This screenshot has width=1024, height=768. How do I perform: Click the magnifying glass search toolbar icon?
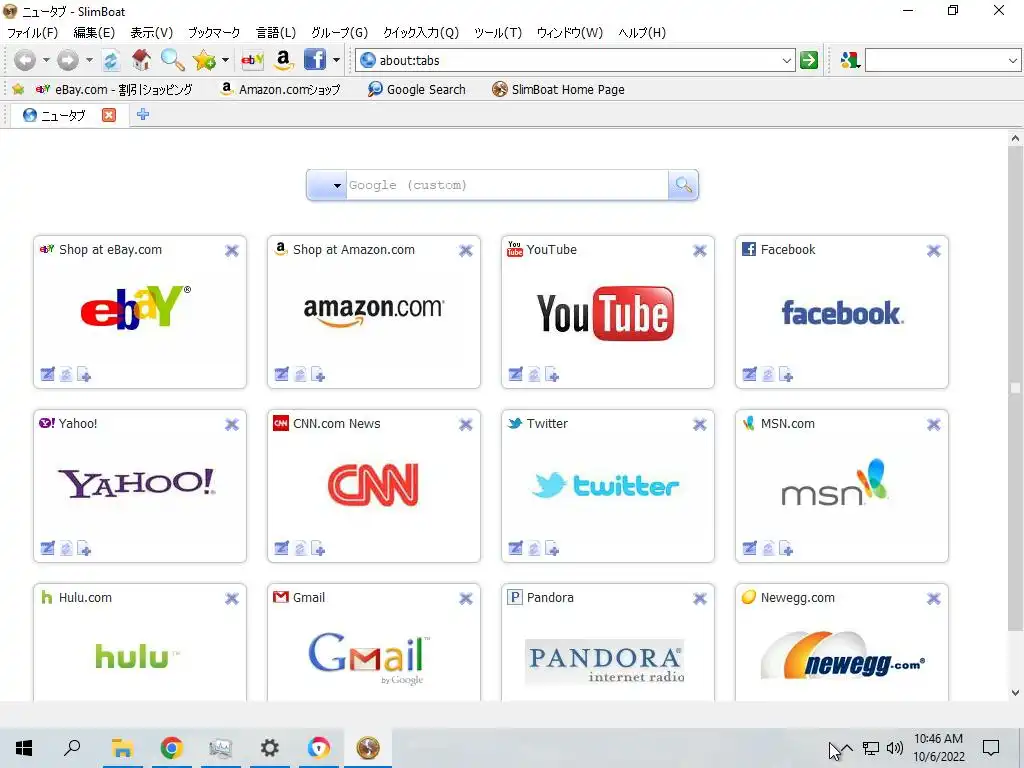(x=172, y=60)
